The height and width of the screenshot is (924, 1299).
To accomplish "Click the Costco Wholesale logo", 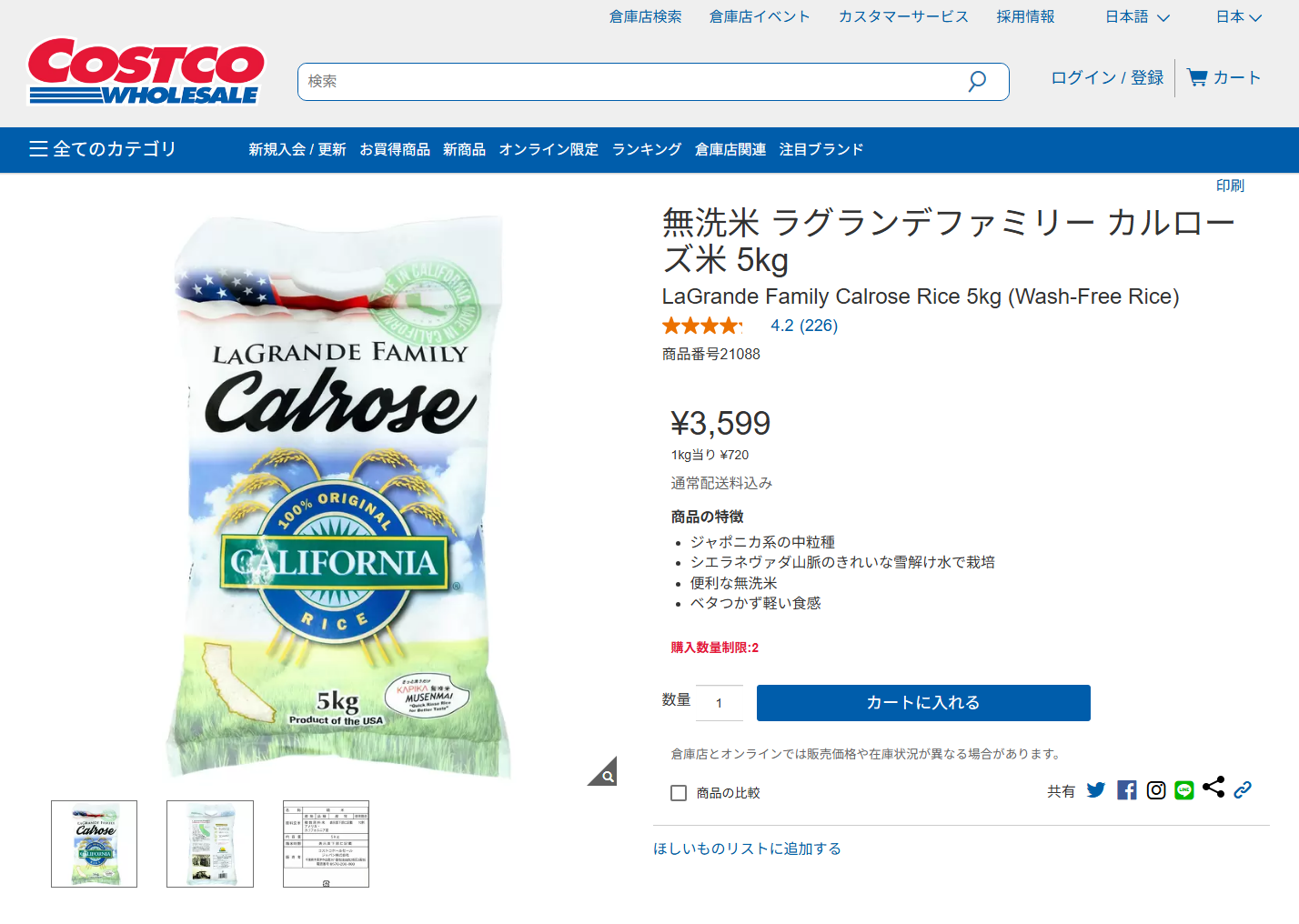I will (x=146, y=71).
